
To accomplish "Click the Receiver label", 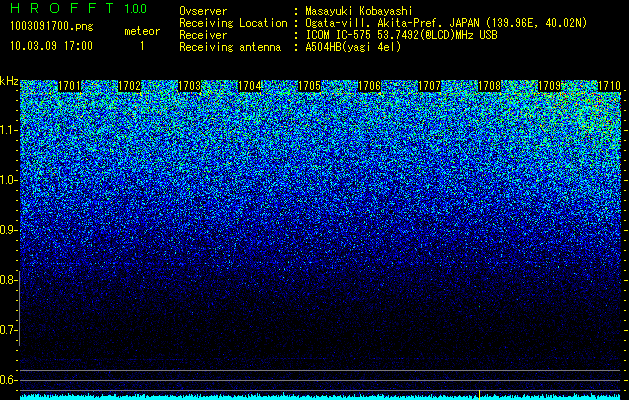I will [203, 35].
